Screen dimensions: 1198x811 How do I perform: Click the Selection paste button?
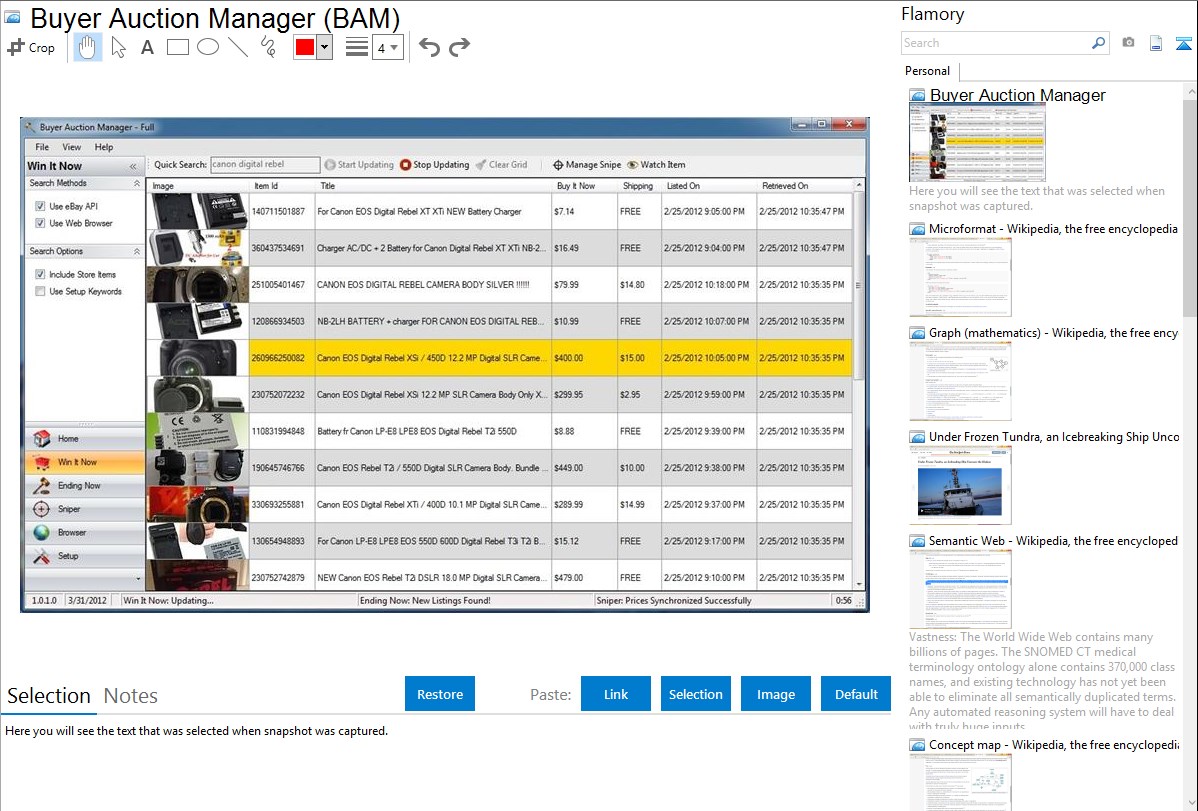click(696, 694)
